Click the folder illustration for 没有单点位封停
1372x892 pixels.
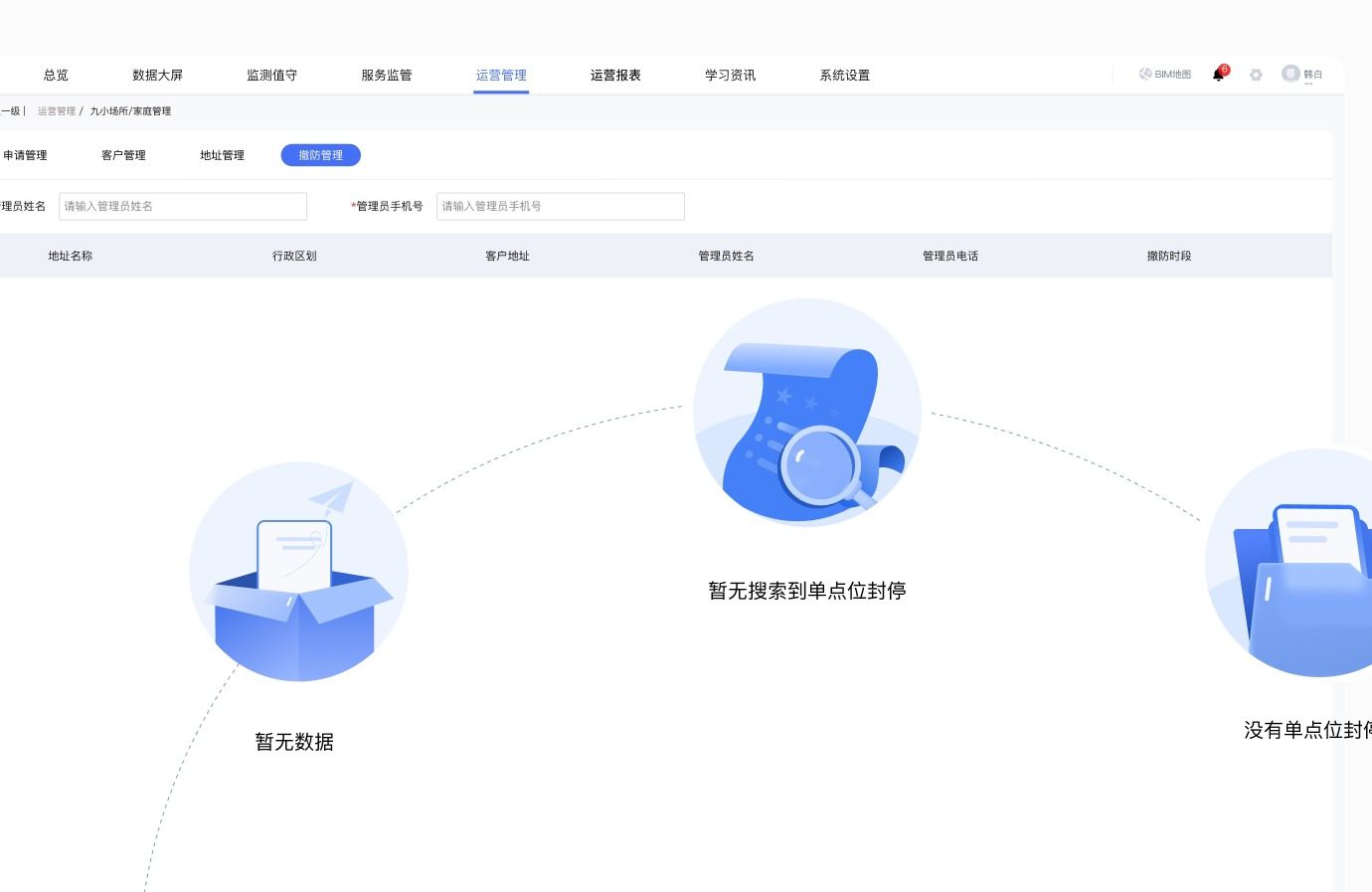[x=1288, y=563]
